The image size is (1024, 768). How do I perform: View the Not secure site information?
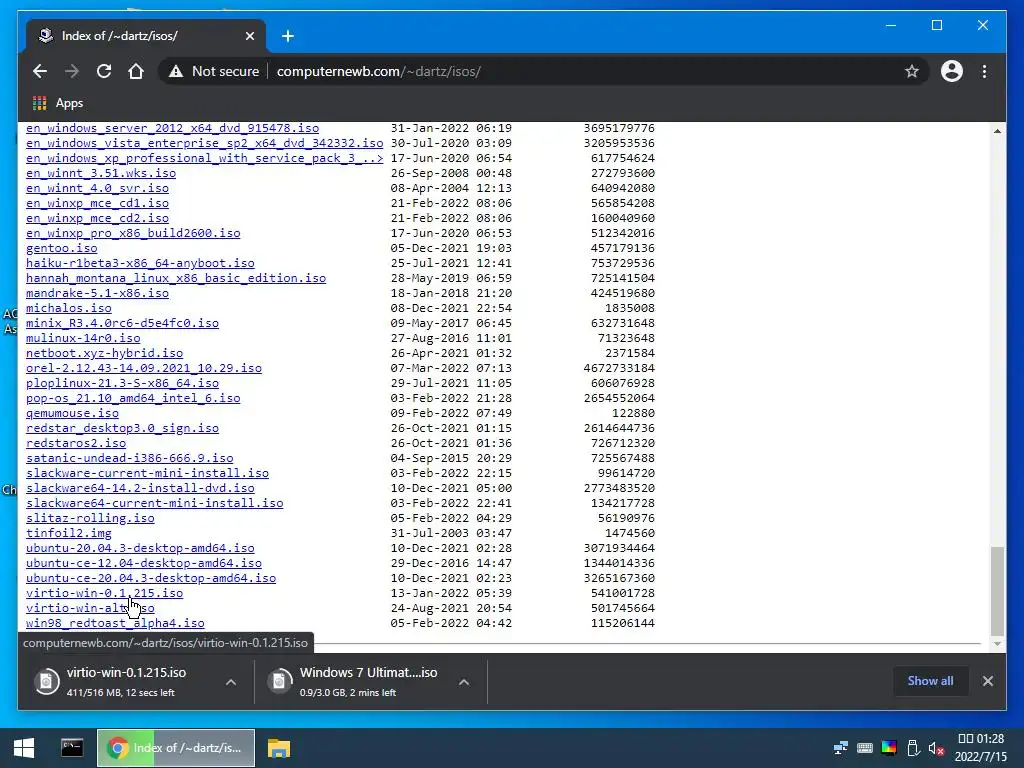[214, 71]
